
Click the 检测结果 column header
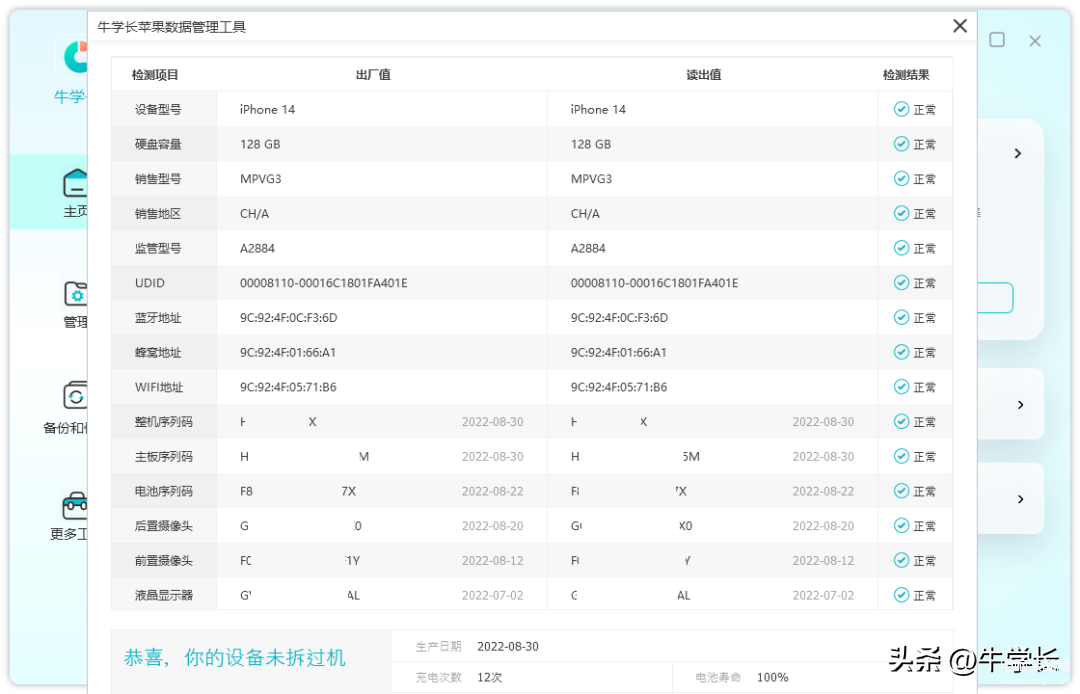click(906, 75)
